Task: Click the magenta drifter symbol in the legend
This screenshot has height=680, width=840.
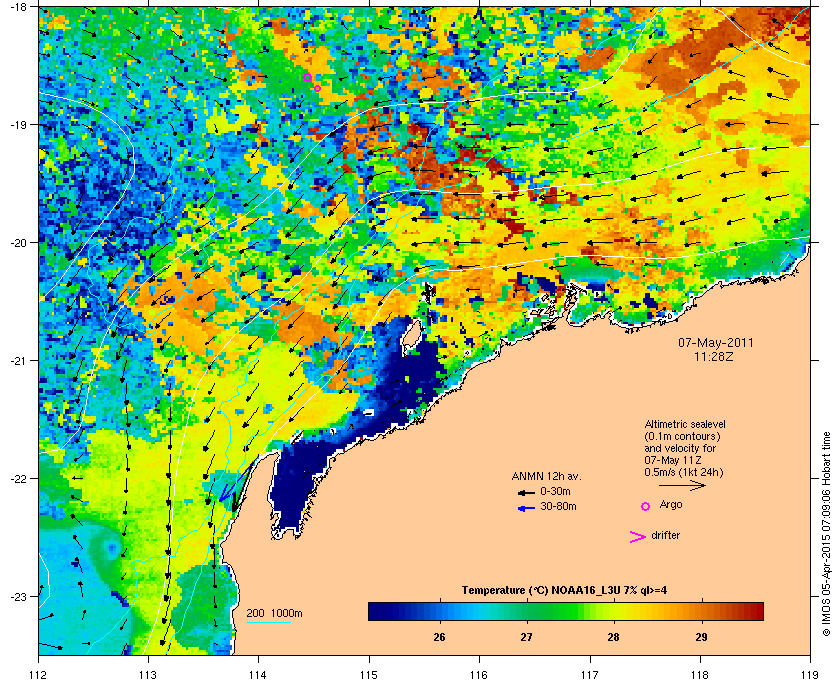Action: pos(638,537)
